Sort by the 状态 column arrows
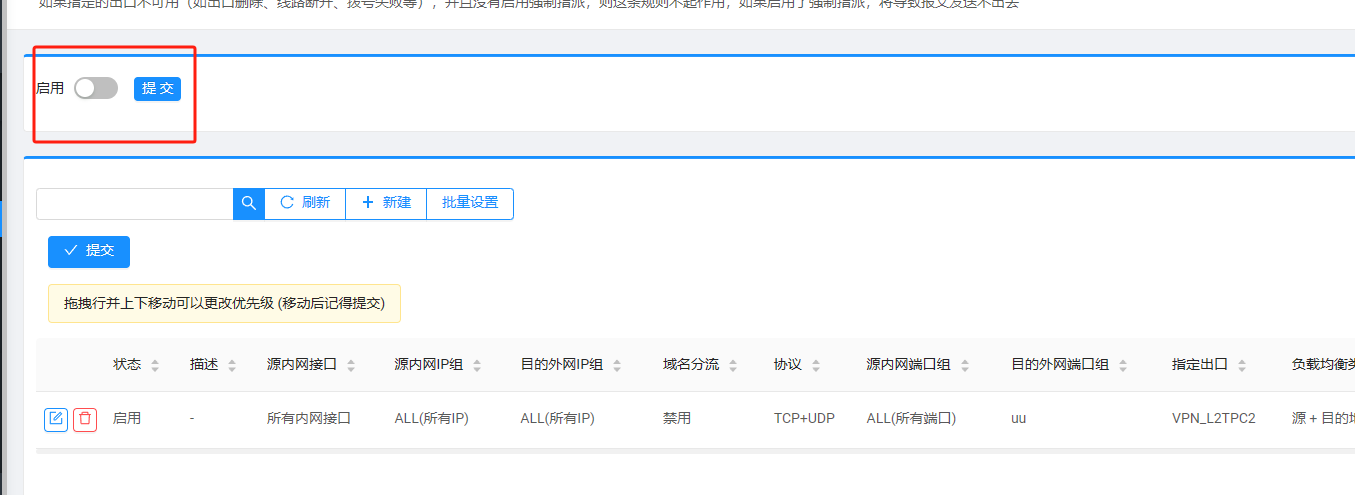The height and width of the screenshot is (495, 1355). 155,366
